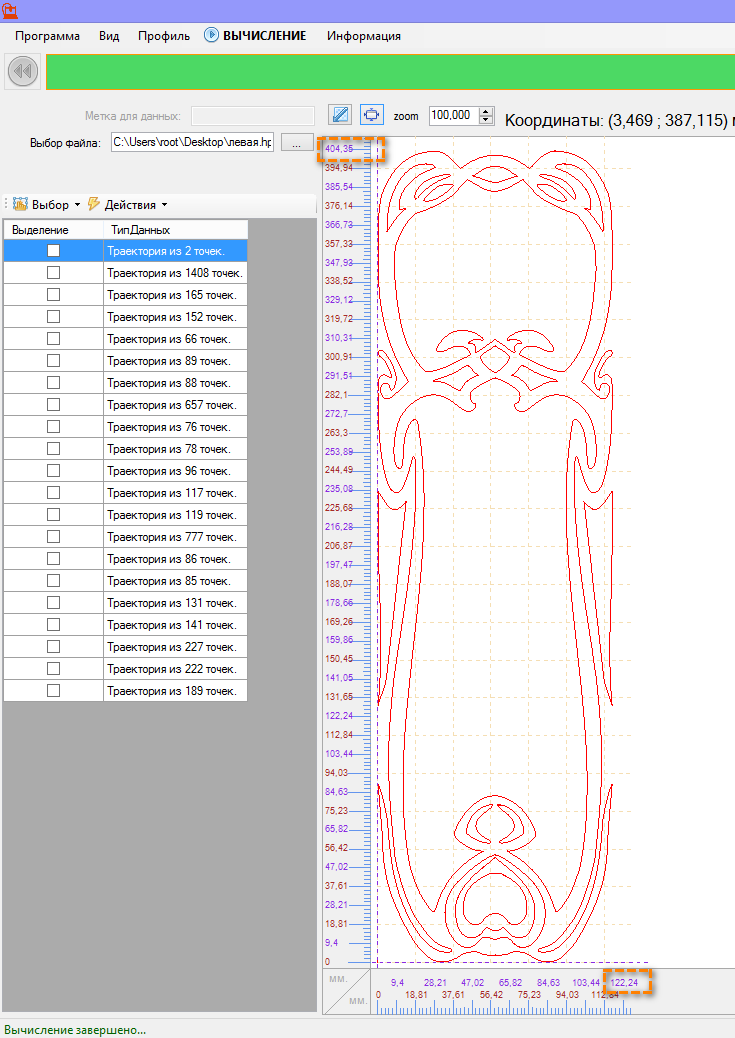735x1038 pixels.
Task: Check box for Траектория из 657 точек
Action: click(54, 404)
